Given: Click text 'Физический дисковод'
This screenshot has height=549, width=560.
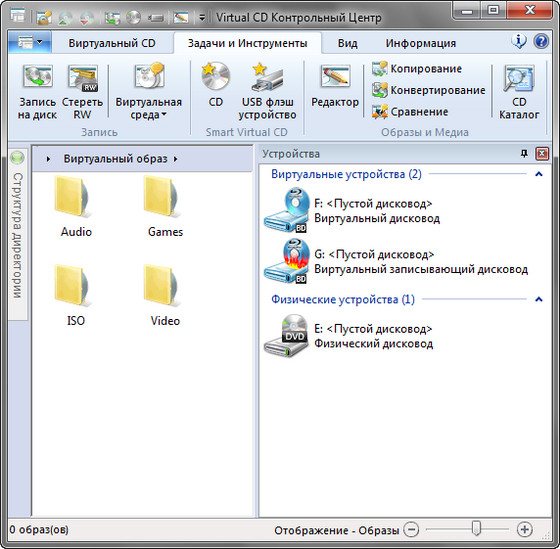Looking at the screenshot, I should (x=374, y=344).
